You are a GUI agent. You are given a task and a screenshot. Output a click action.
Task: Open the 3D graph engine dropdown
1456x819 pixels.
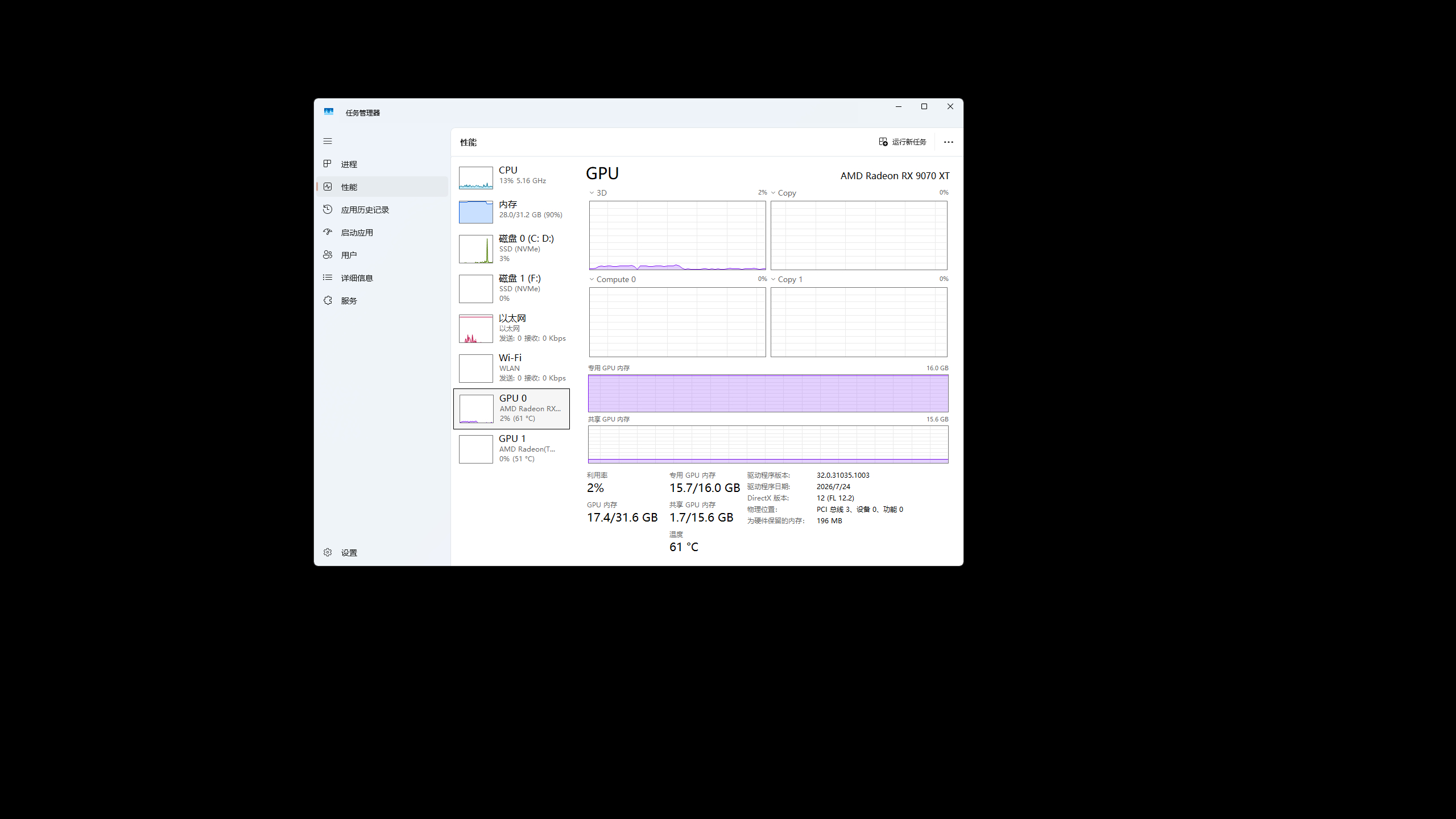[591, 193]
